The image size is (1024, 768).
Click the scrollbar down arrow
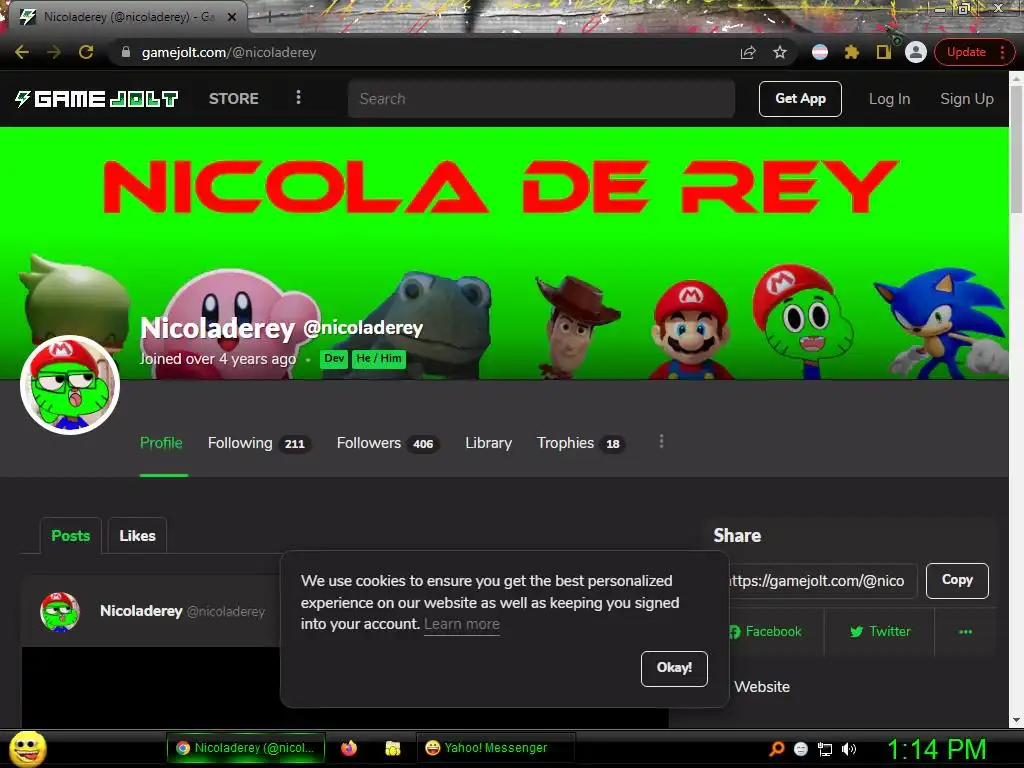[x=1016, y=720]
